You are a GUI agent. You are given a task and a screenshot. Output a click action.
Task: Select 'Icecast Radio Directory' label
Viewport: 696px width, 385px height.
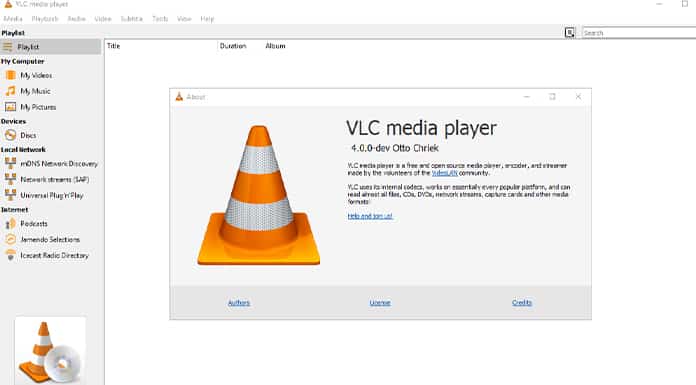pos(55,255)
